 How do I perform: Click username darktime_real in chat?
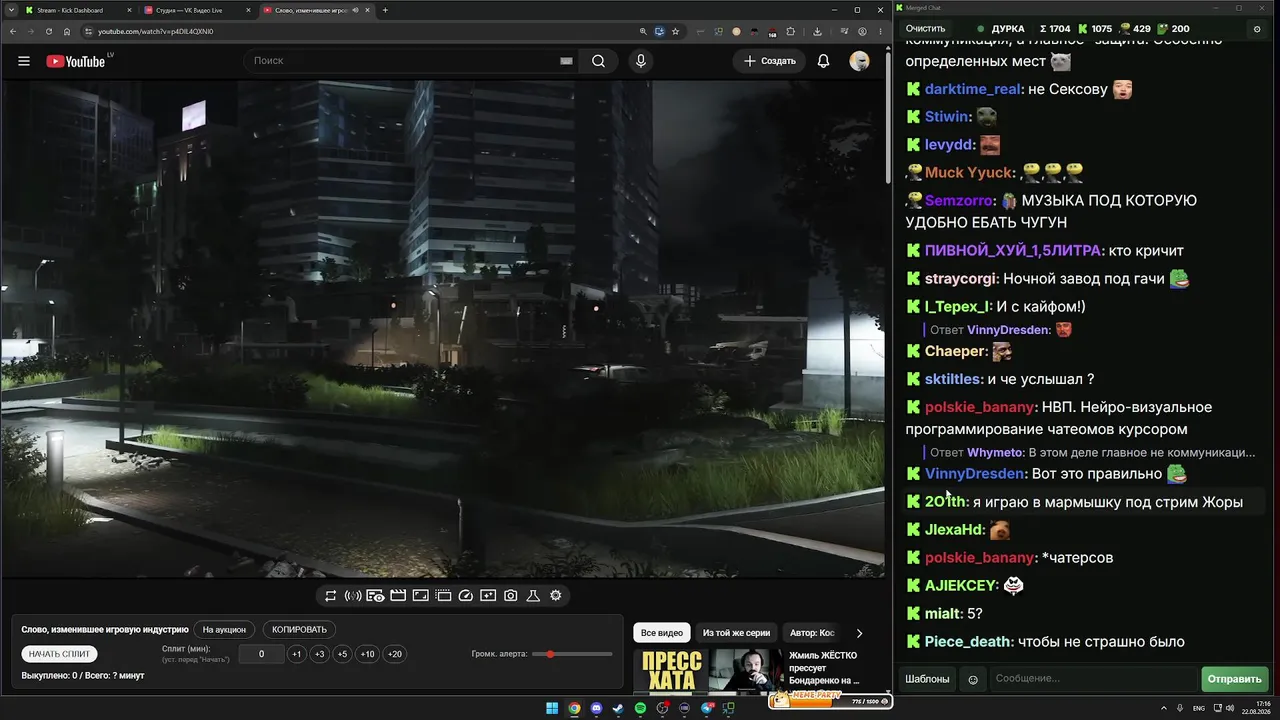pos(973,90)
